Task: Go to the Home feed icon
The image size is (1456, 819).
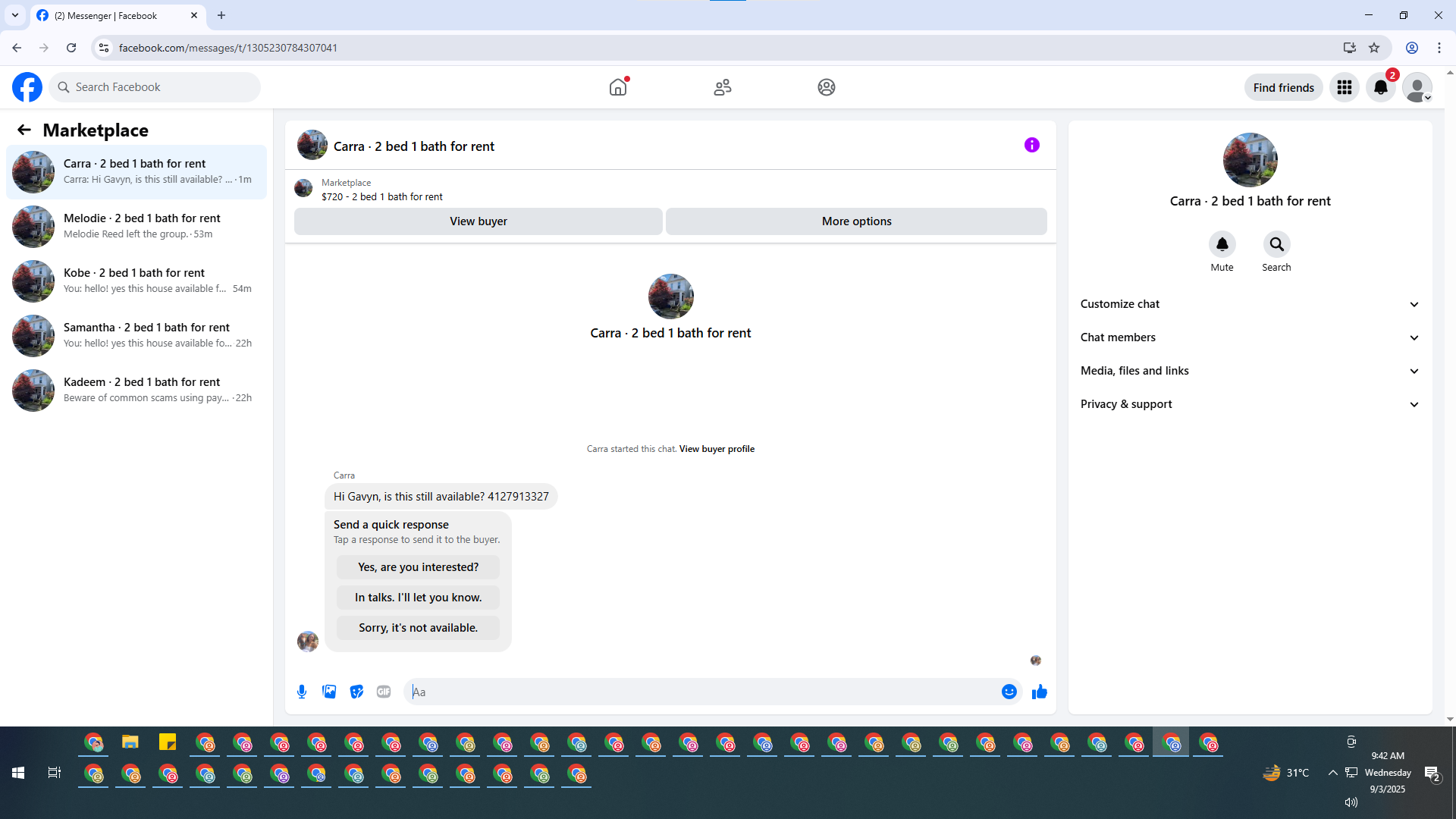Action: (618, 87)
